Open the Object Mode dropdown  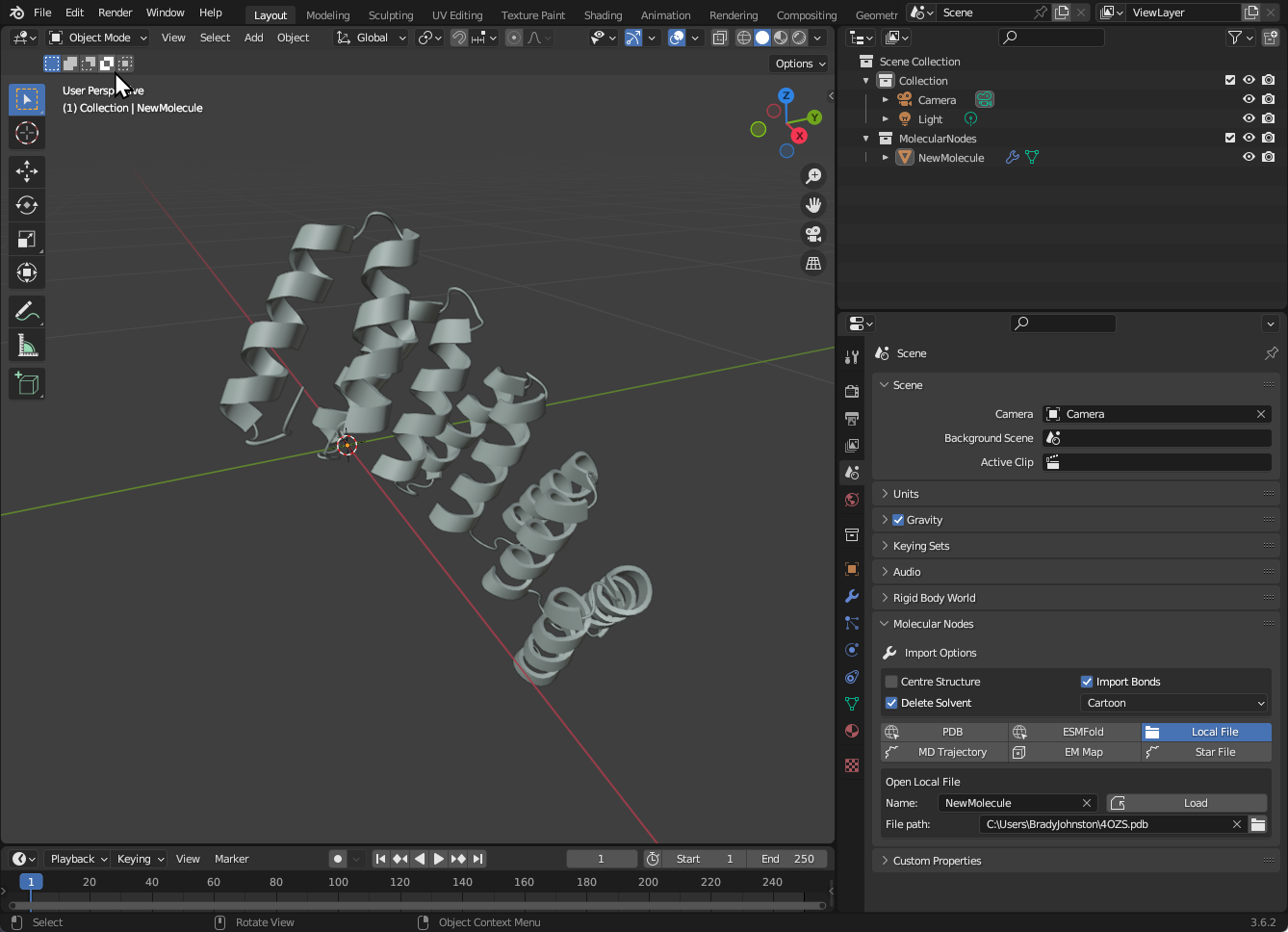click(x=98, y=38)
